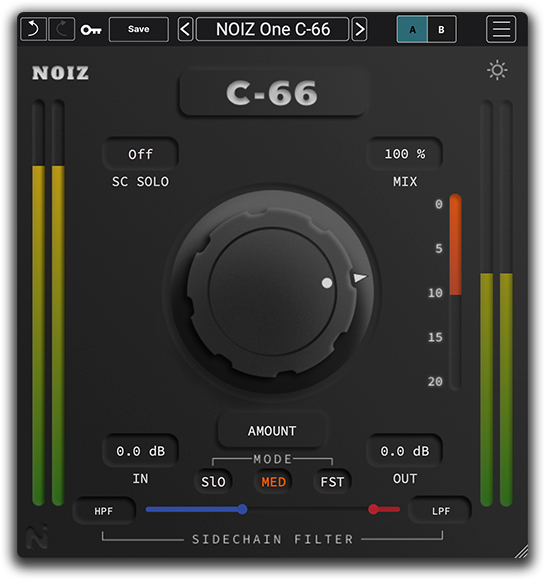Open license key icon

[x=91, y=30]
